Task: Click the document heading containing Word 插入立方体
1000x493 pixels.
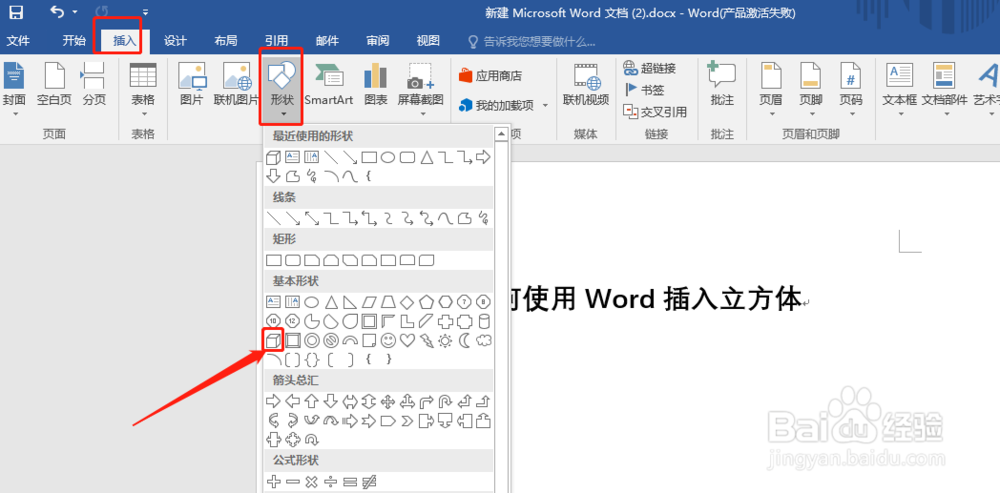Action: [x=657, y=298]
